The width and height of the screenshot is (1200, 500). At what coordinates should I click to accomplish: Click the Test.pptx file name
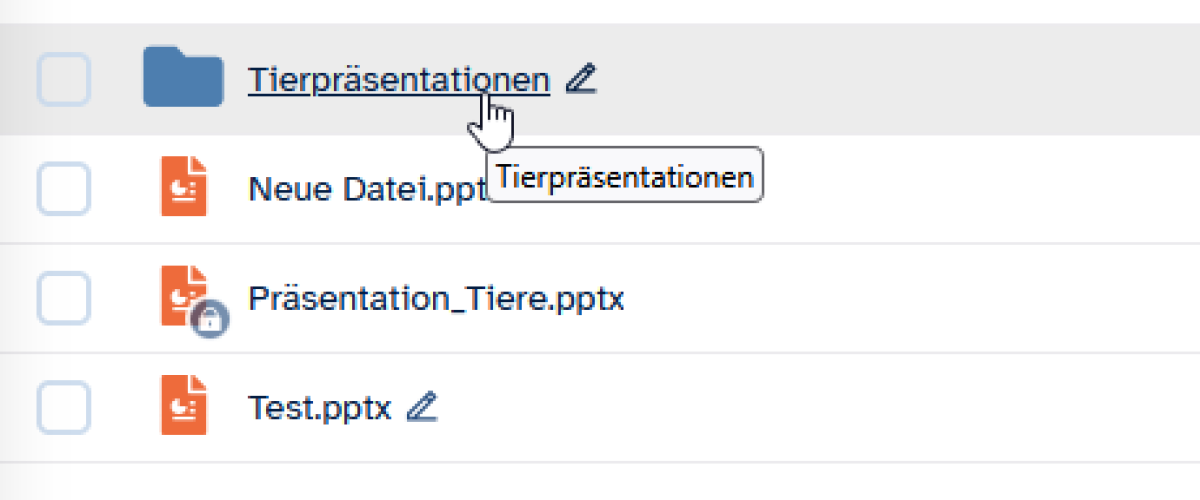tap(319, 408)
